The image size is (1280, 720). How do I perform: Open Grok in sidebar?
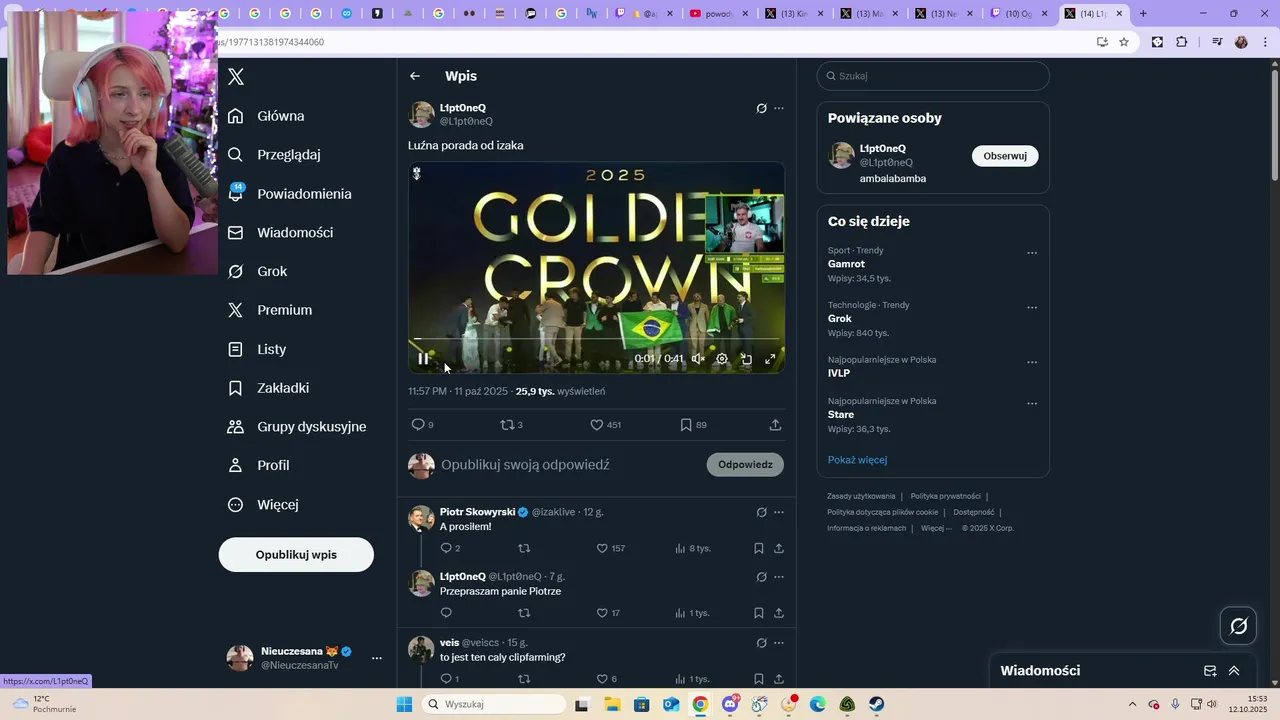(x=258, y=271)
